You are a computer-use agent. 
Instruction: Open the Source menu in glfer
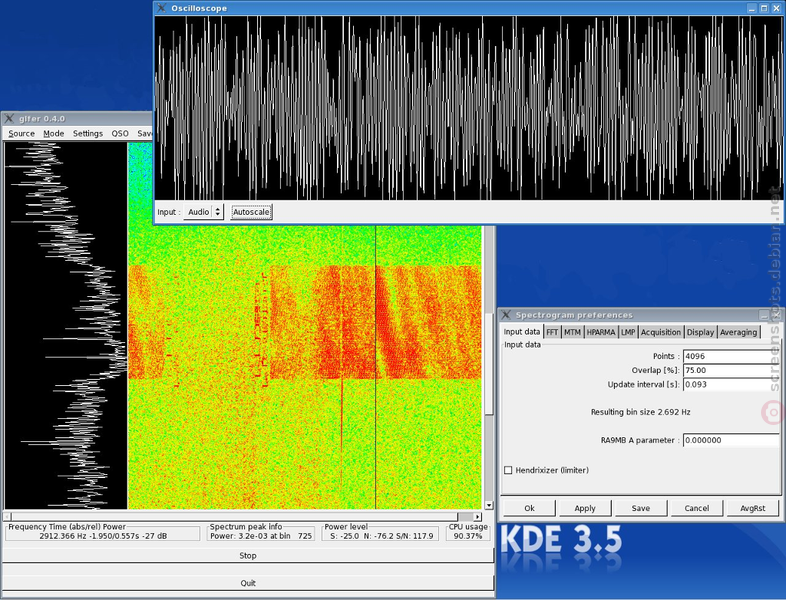point(22,133)
